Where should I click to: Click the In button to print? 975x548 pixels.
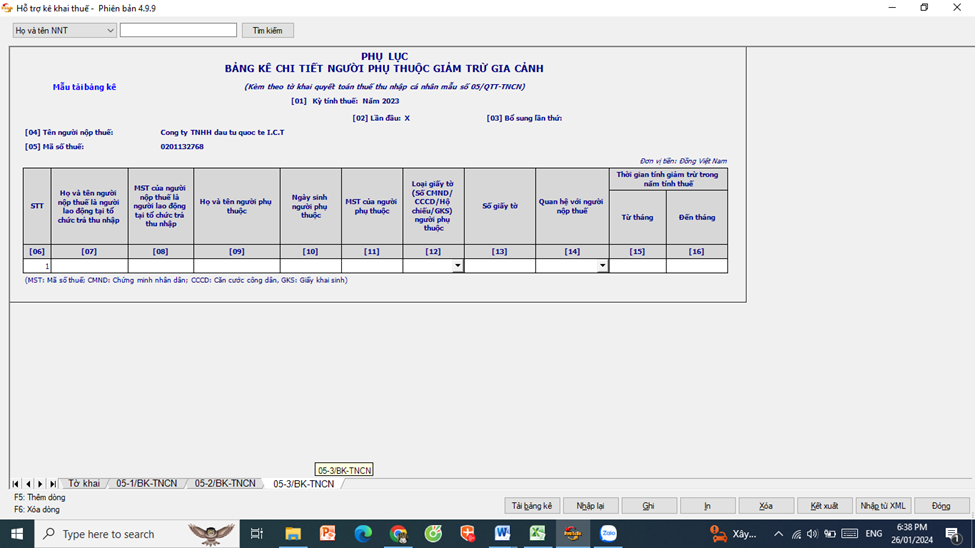[708, 506]
